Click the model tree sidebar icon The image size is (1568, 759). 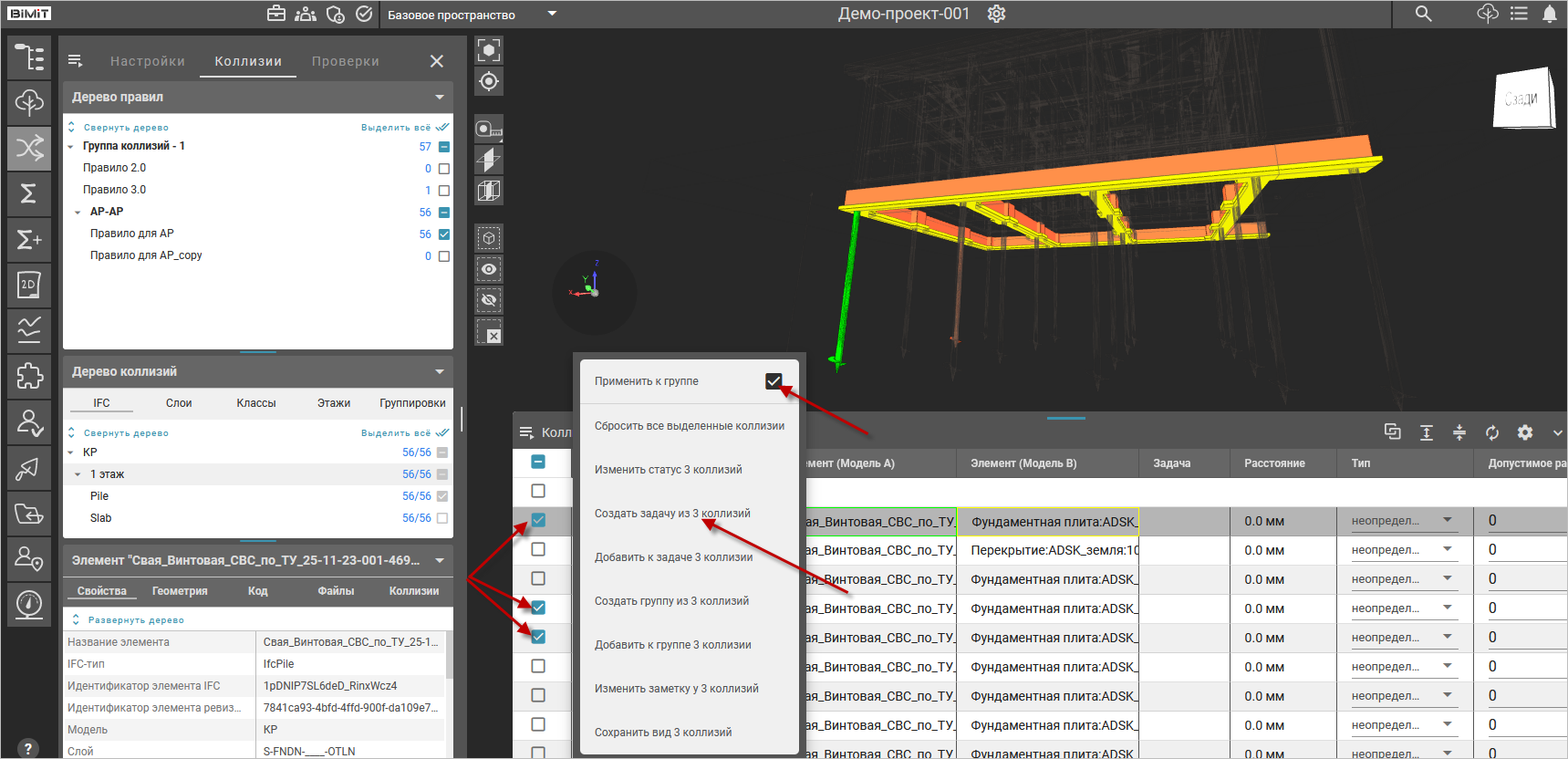coord(29,57)
